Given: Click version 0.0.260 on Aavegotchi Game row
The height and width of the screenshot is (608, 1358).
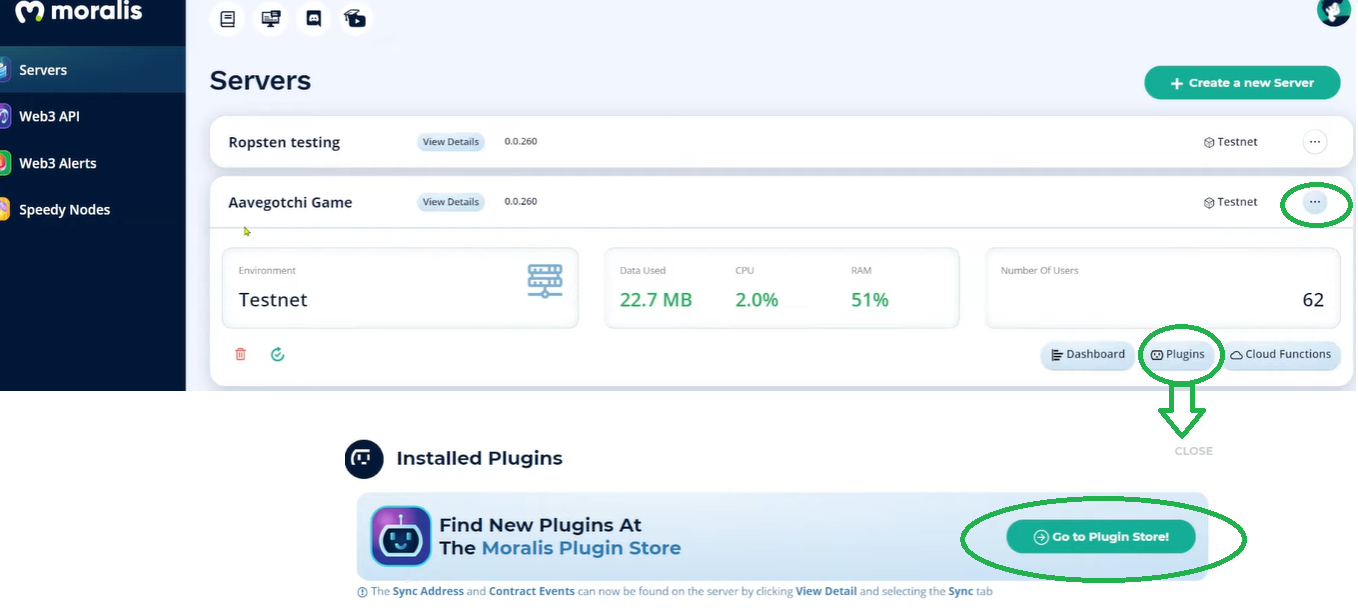Looking at the screenshot, I should 521,202.
